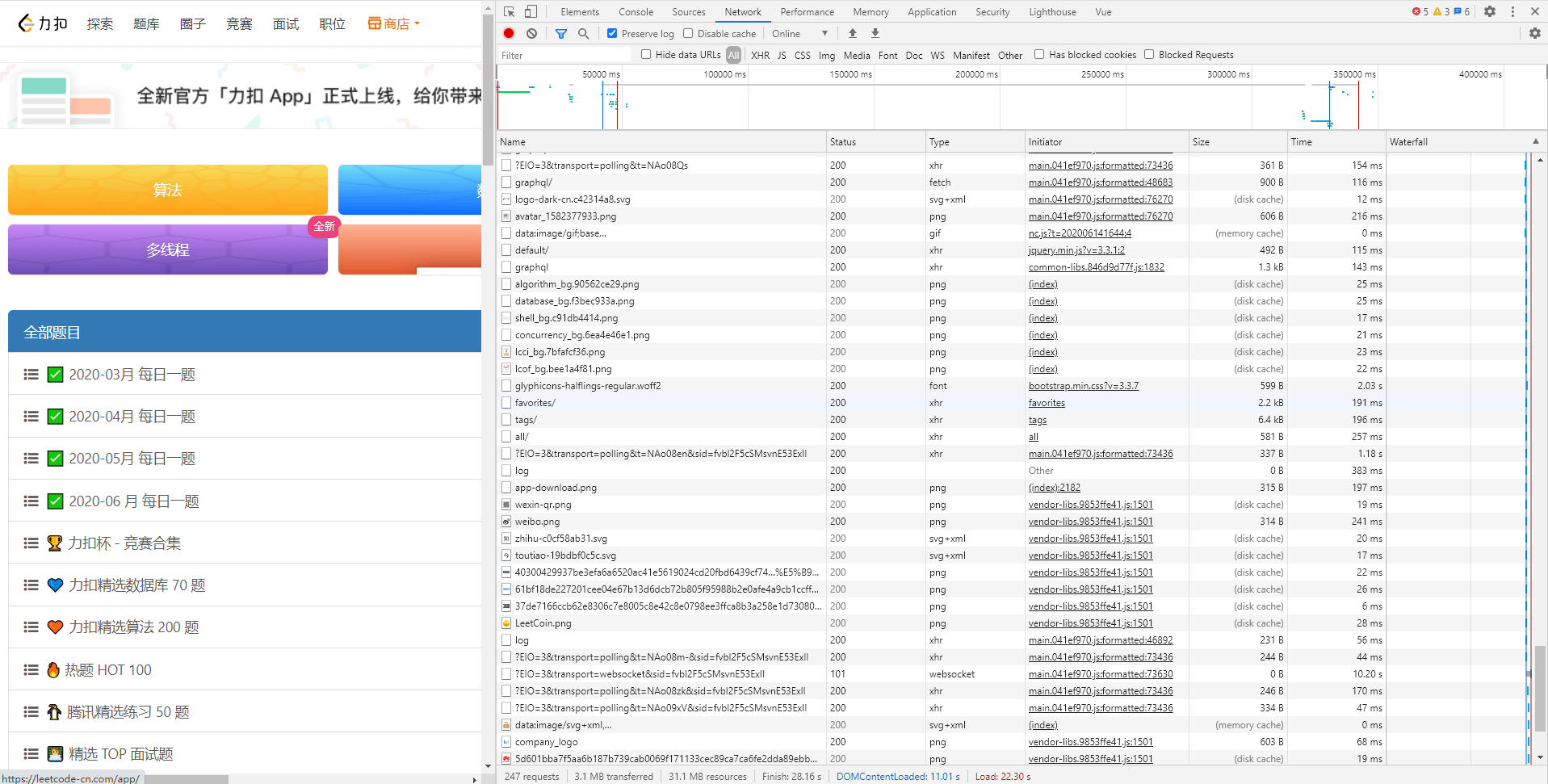The width and height of the screenshot is (1548, 784).
Task: Click the Name column header
Action: click(661, 141)
